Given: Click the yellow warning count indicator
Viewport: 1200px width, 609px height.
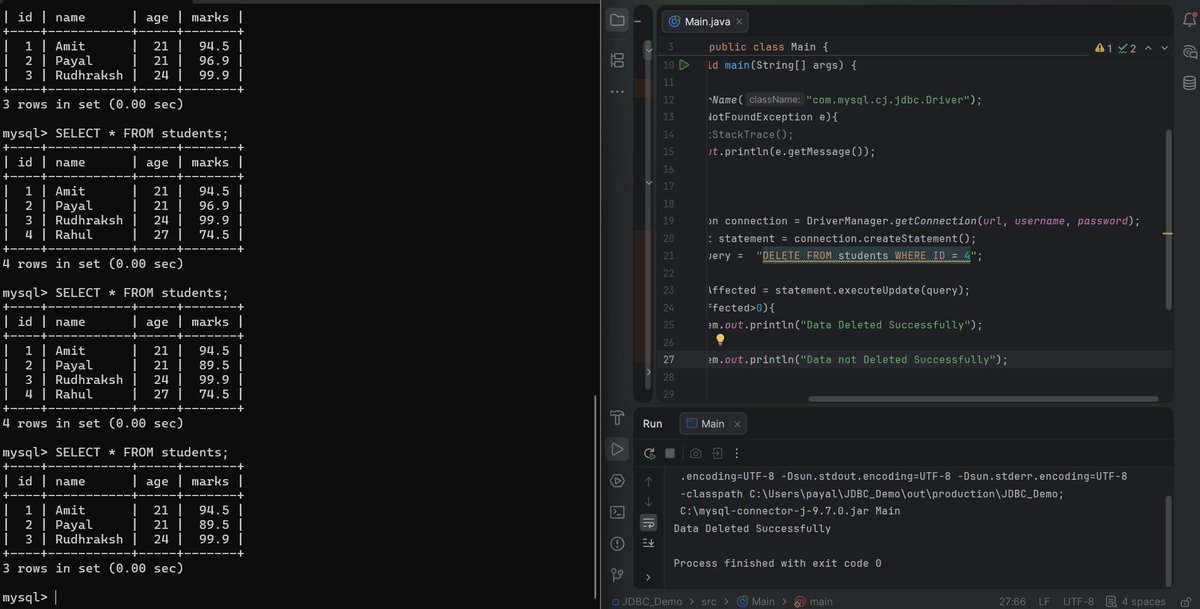Looking at the screenshot, I should [x=1104, y=47].
